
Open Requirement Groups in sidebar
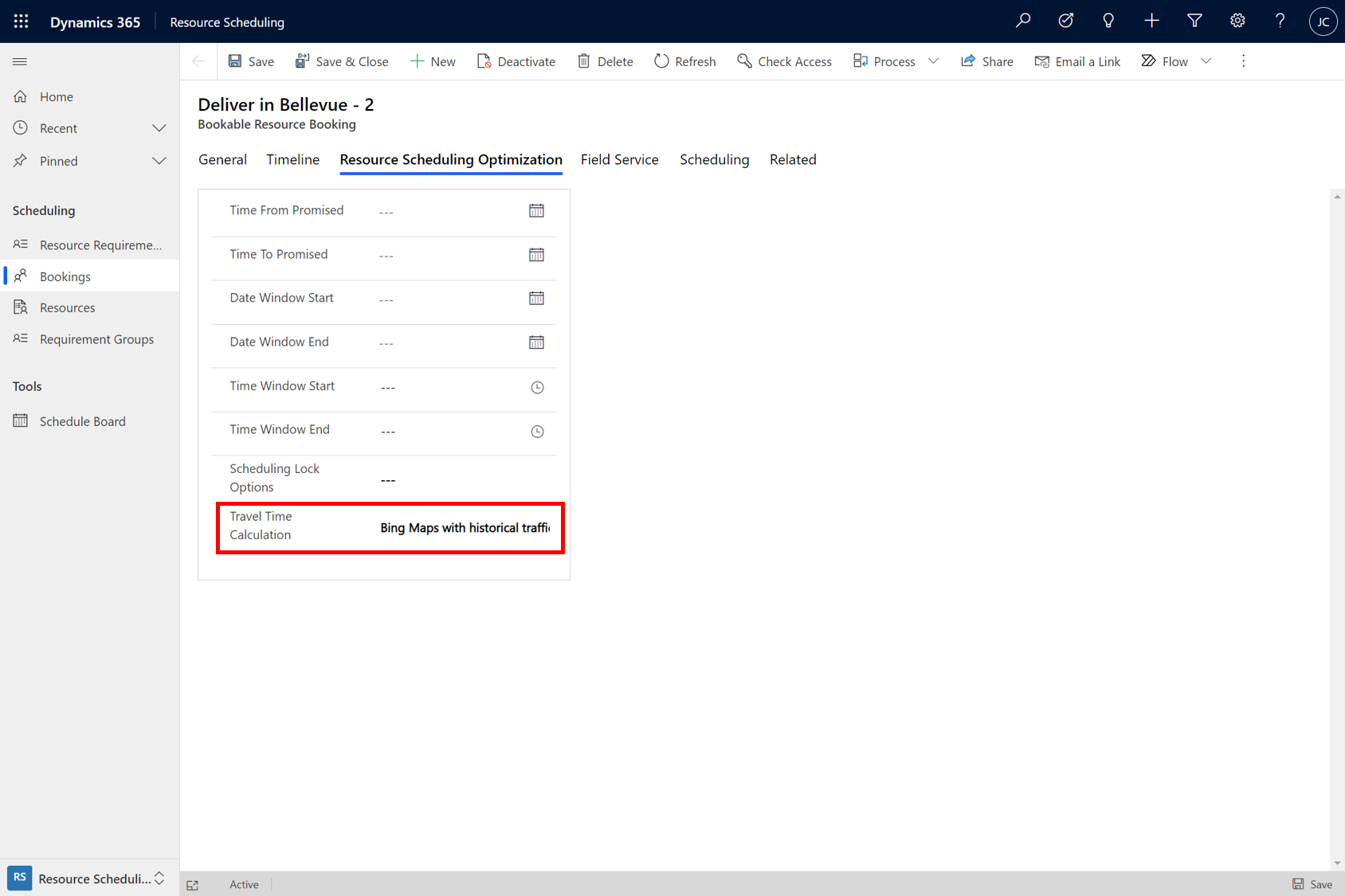(89, 339)
